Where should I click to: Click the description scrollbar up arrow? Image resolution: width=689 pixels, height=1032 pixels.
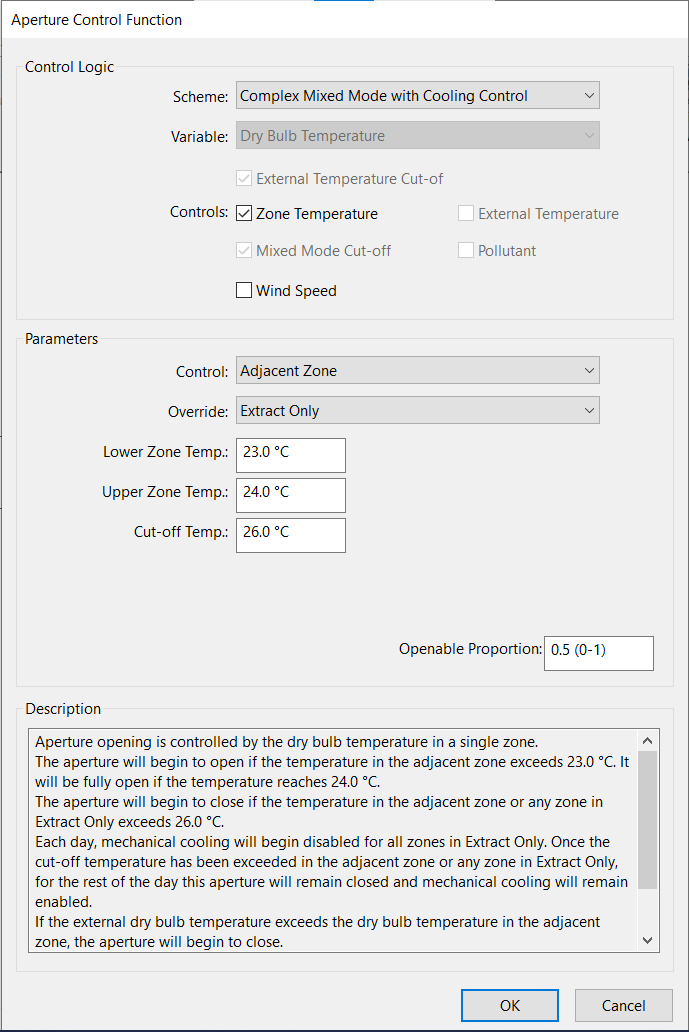(648, 741)
